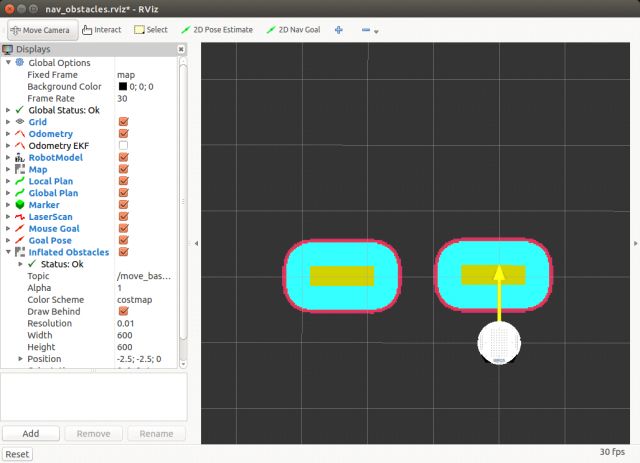Image resolution: width=640 pixels, height=463 pixels.
Task: Pick the 2D Pose Estimate tool
Action: click(216, 30)
